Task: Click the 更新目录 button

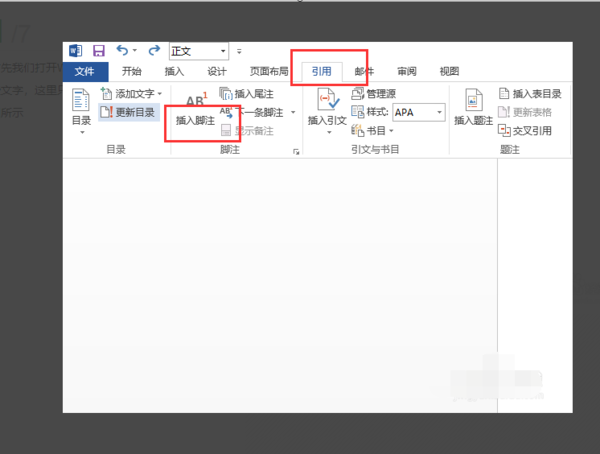Action: point(128,112)
